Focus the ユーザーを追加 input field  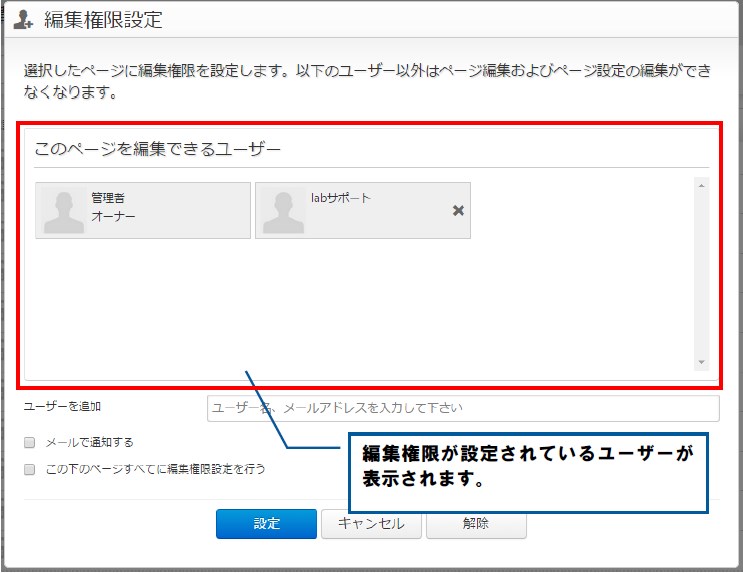[x=463, y=408]
